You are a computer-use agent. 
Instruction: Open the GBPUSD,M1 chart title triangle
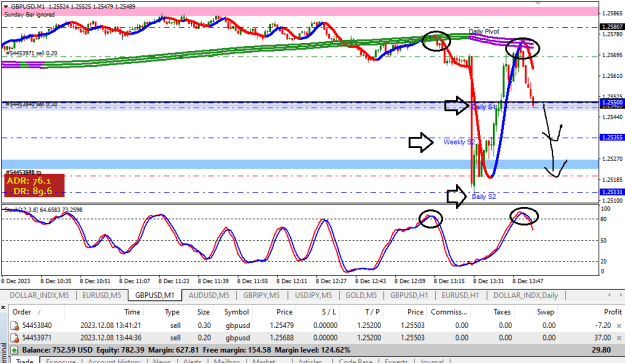click(x=5, y=6)
